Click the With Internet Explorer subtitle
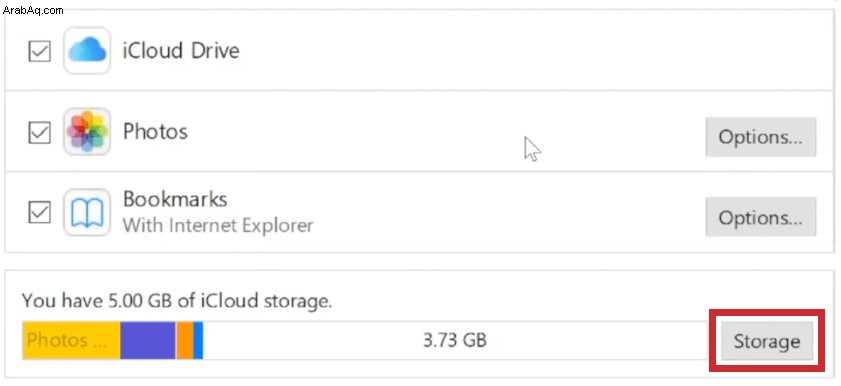The width and height of the screenshot is (841, 386). (x=218, y=225)
